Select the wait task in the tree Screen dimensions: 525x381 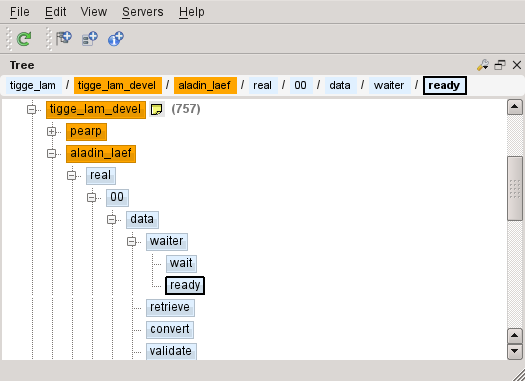click(x=181, y=264)
